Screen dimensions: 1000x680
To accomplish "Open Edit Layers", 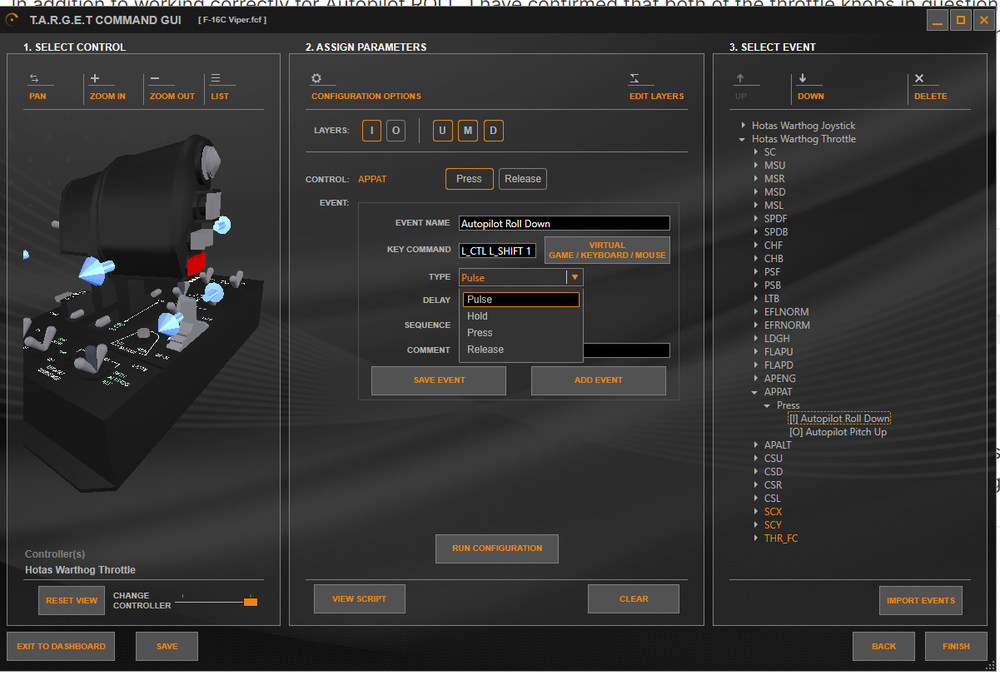I will (656, 87).
